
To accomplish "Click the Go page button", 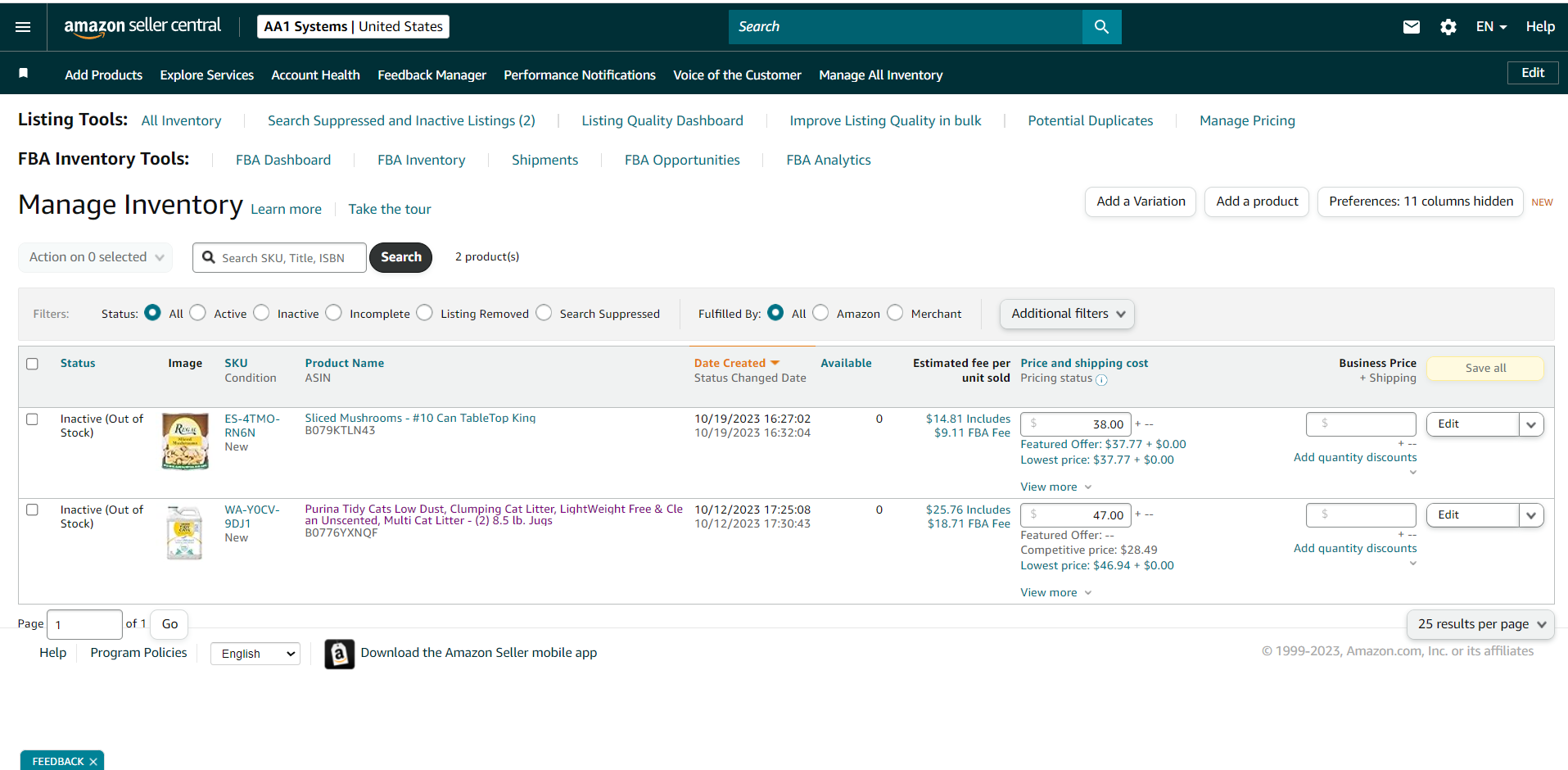I will (x=169, y=625).
